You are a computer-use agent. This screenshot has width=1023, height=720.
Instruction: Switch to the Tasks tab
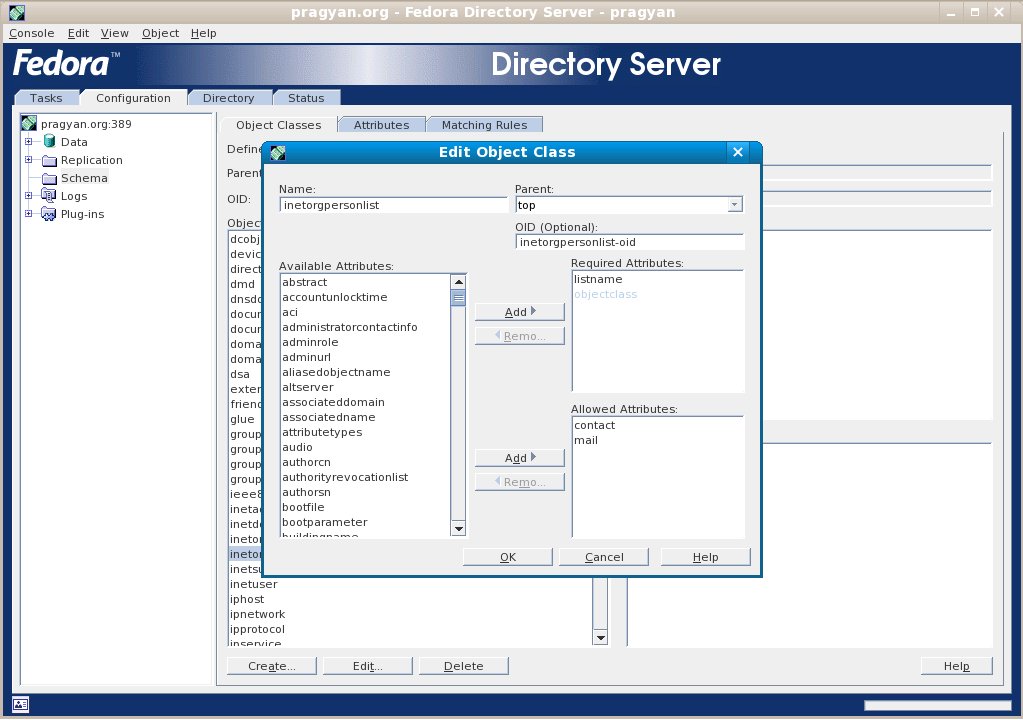click(x=46, y=98)
